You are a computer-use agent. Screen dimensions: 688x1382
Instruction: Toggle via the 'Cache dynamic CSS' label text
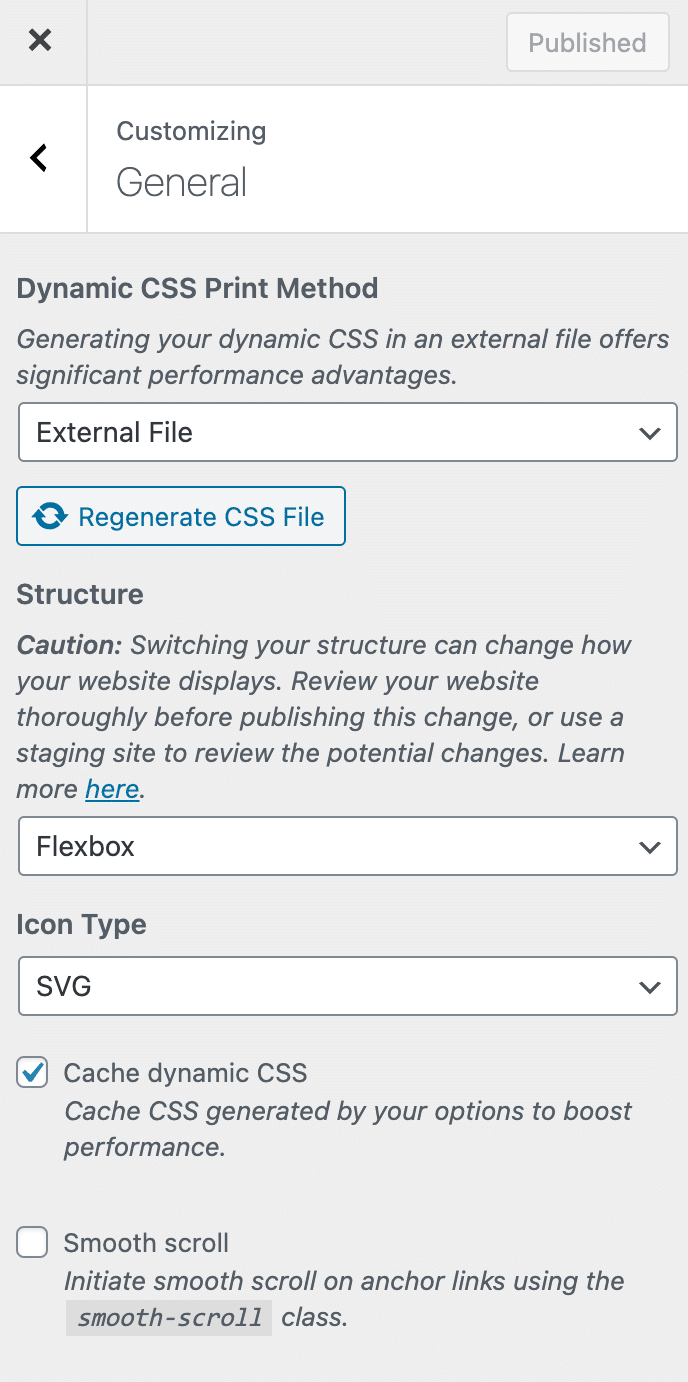point(185,1073)
